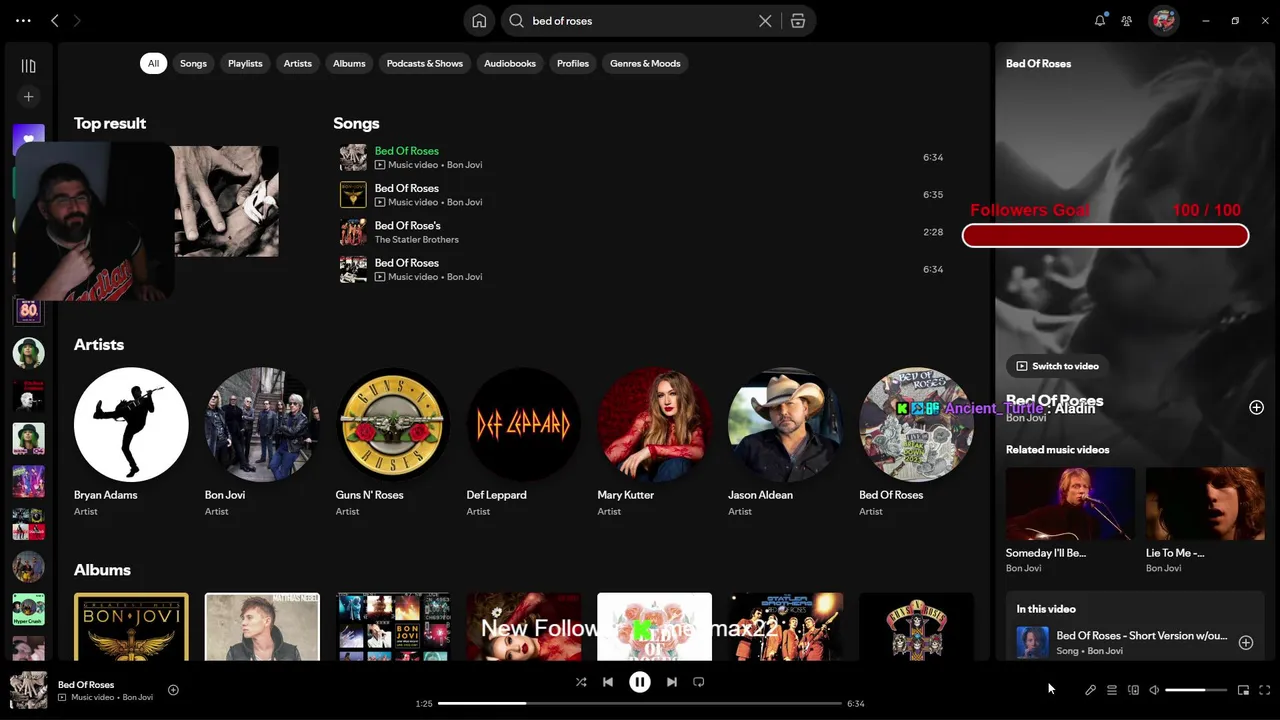The height and width of the screenshot is (720, 1280).
Task: Open Bon Jovi artist card
Action: 262,442
